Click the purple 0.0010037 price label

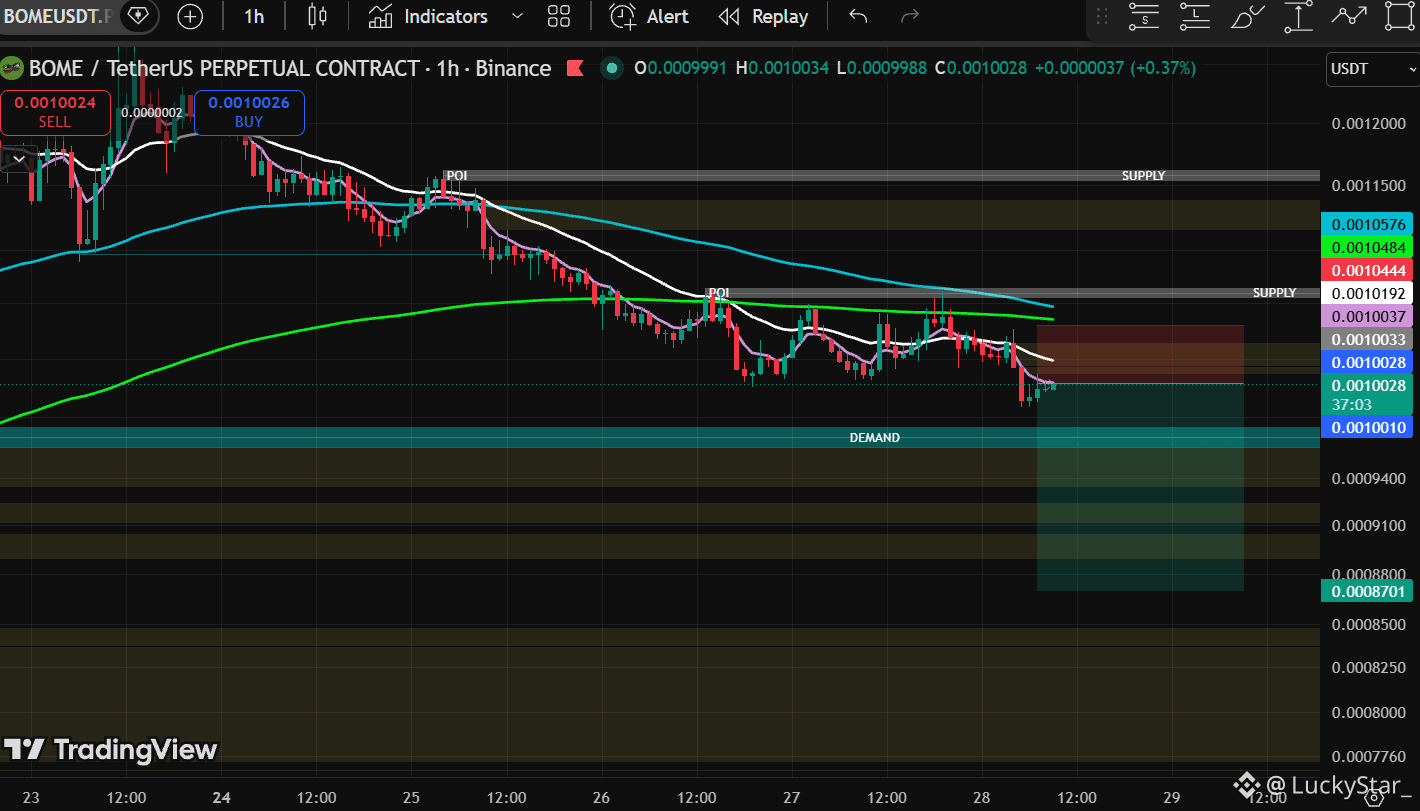tap(1365, 316)
